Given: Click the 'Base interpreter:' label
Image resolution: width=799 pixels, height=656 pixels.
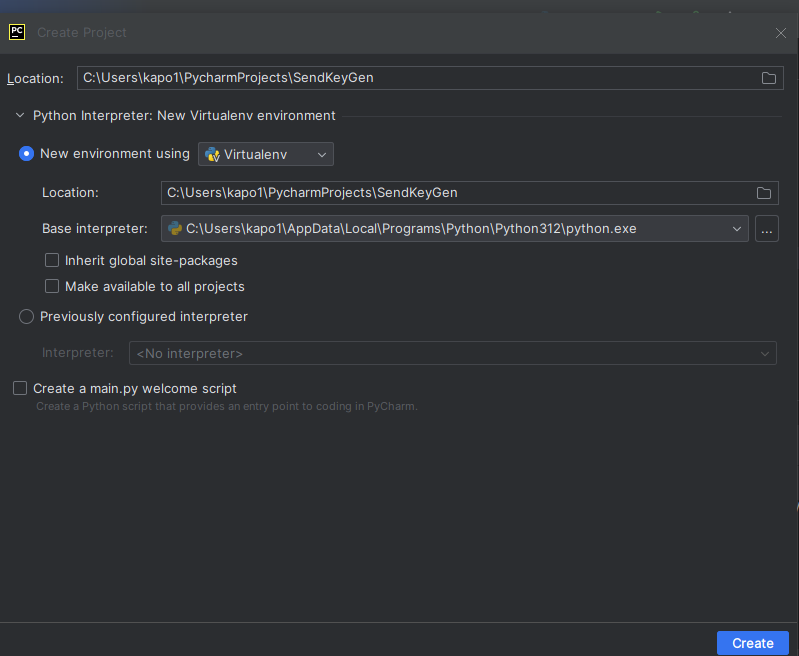Looking at the screenshot, I should tap(95, 229).
